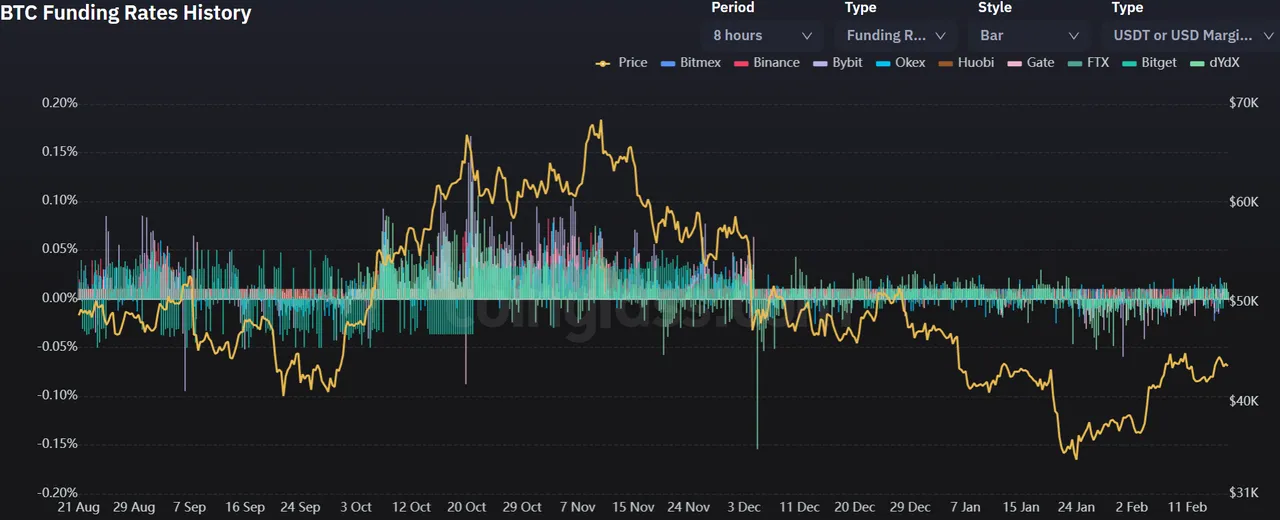Click the 0.05% left axis label
The width and height of the screenshot is (1280, 520).
click(x=60, y=249)
